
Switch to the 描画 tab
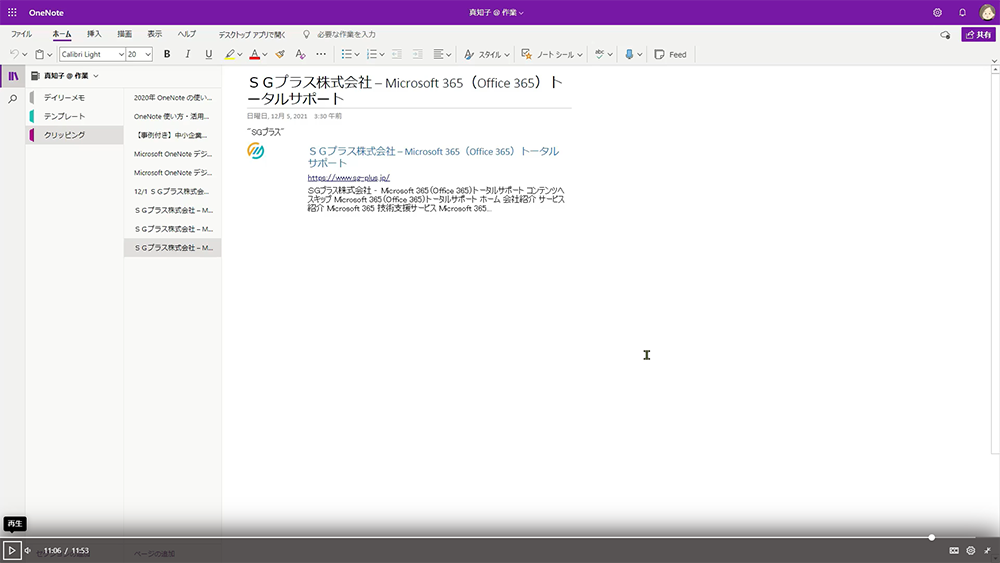pyautogui.click(x=125, y=34)
